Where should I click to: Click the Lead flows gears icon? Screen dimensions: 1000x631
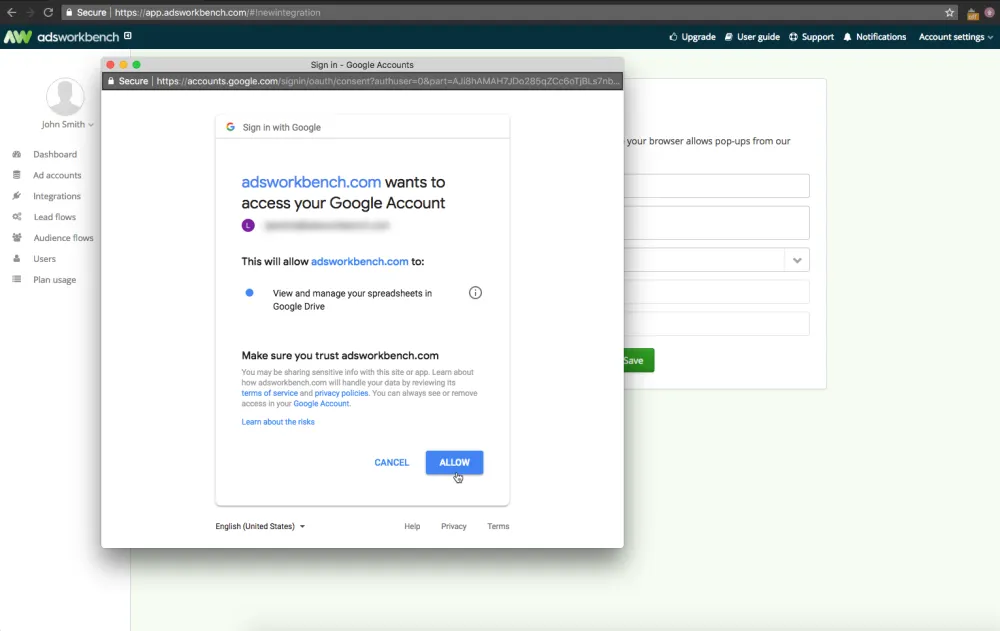[17, 217]
